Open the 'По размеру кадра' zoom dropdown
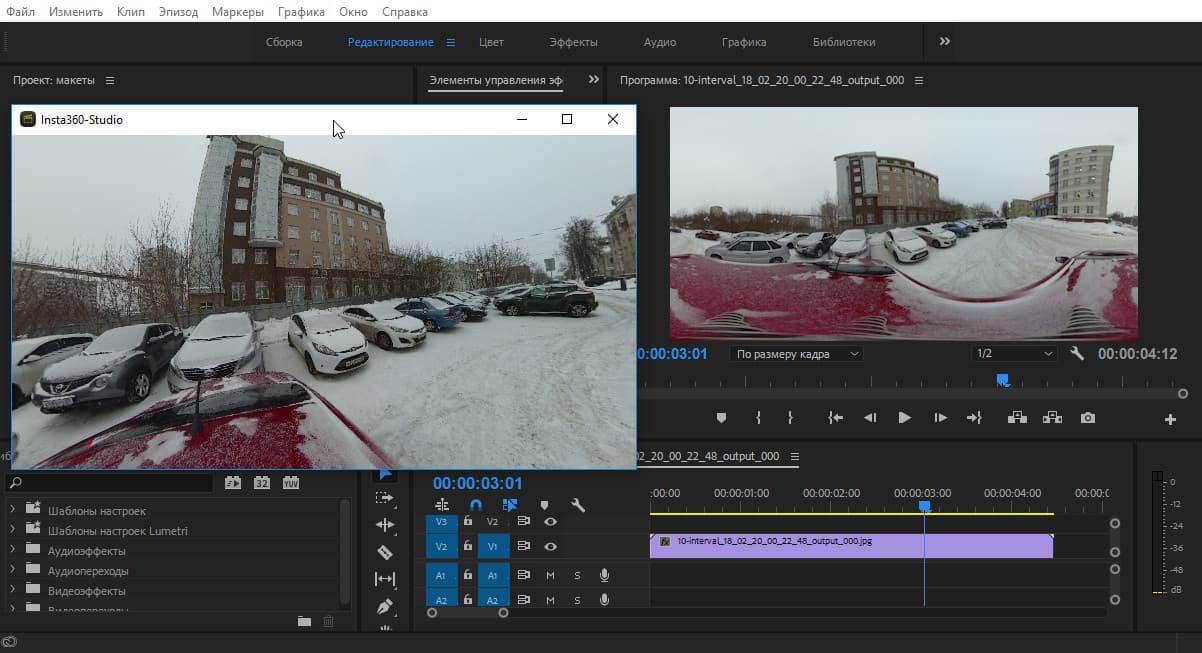Image resolution: width=1202 pixels, height=653 pixels. point(797,354)
